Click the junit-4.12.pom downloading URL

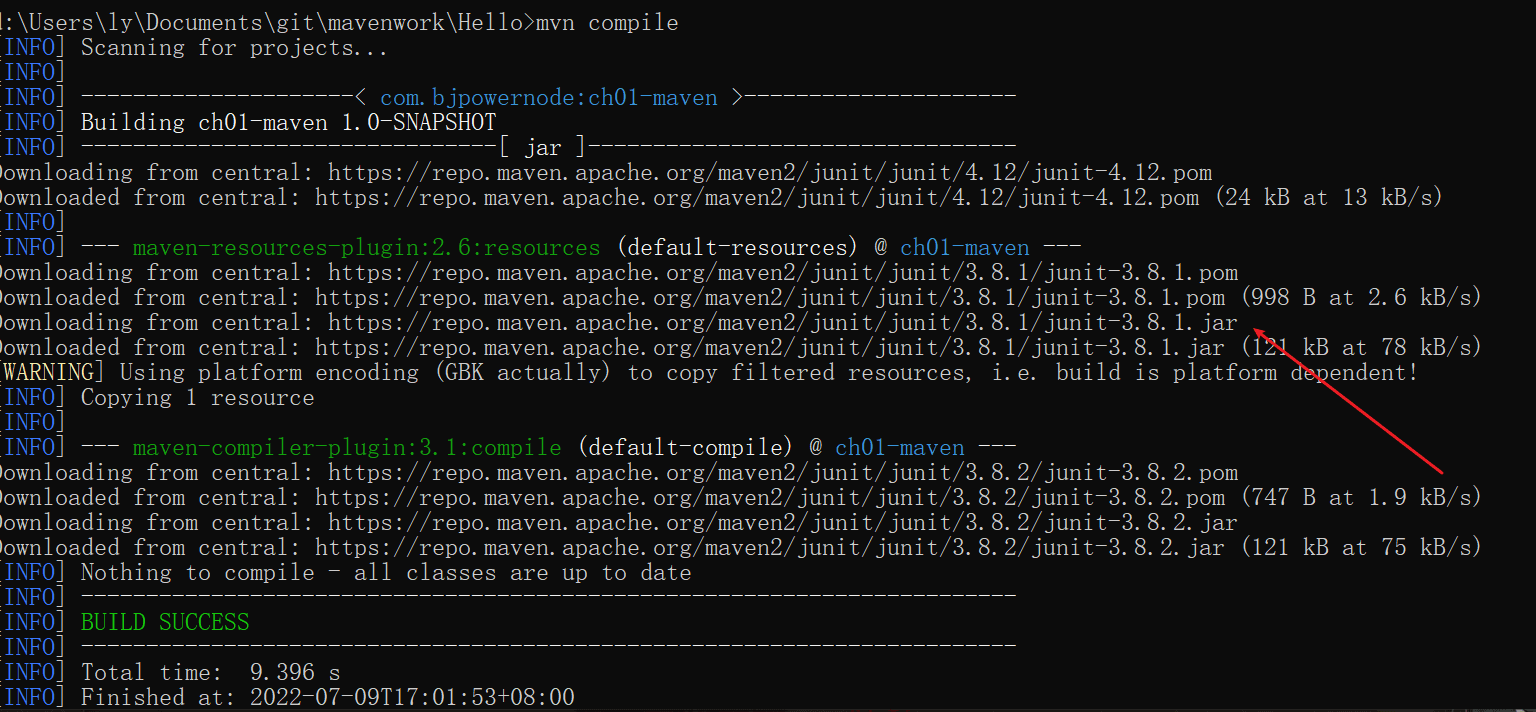[x=770, y=172]
